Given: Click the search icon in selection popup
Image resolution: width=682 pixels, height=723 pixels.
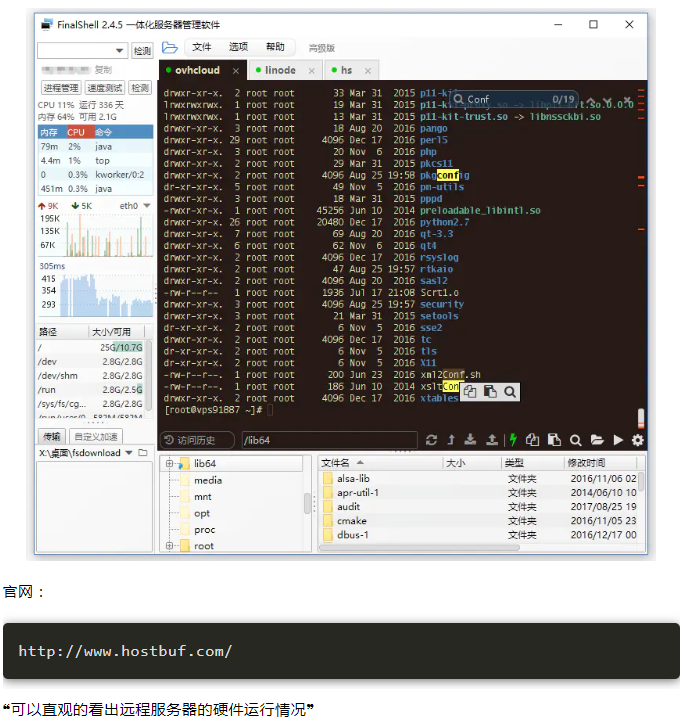Looking at the screenshot, I should (x=509, y=392).
